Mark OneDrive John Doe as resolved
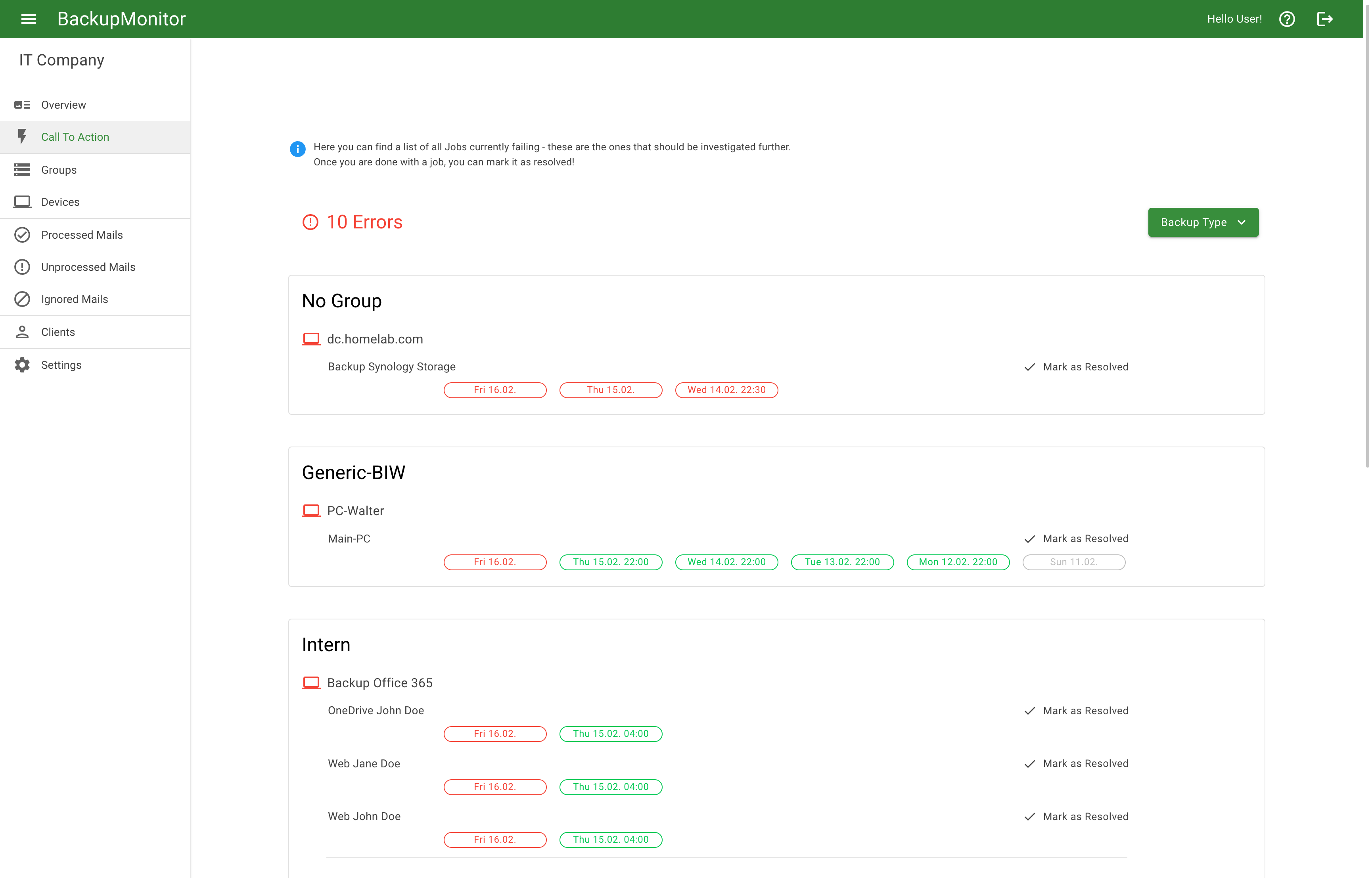This screenshot has width=1372, height=878. click(1076, 711)
